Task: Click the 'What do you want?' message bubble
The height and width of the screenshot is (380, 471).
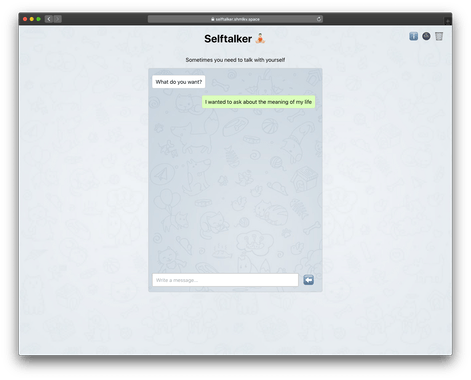Action: (x=179, y=82)
